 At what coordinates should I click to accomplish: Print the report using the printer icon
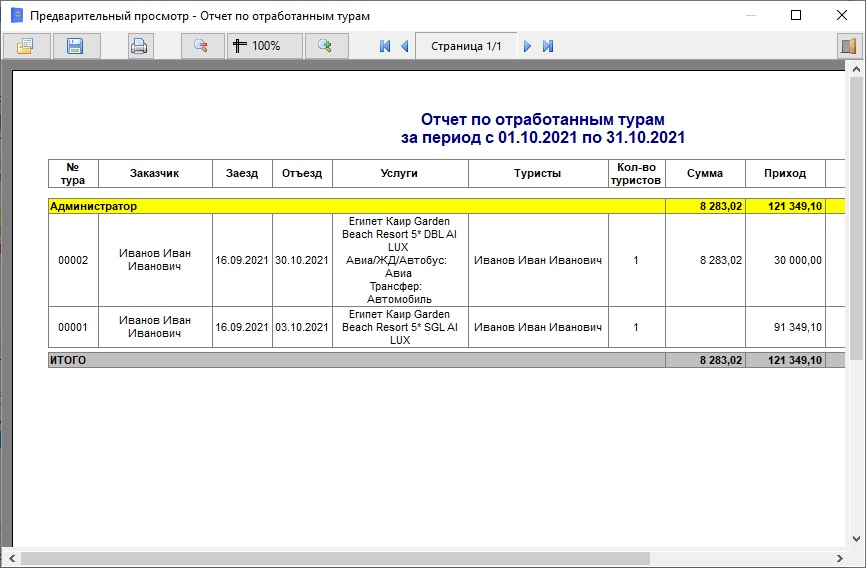(139, 46)
